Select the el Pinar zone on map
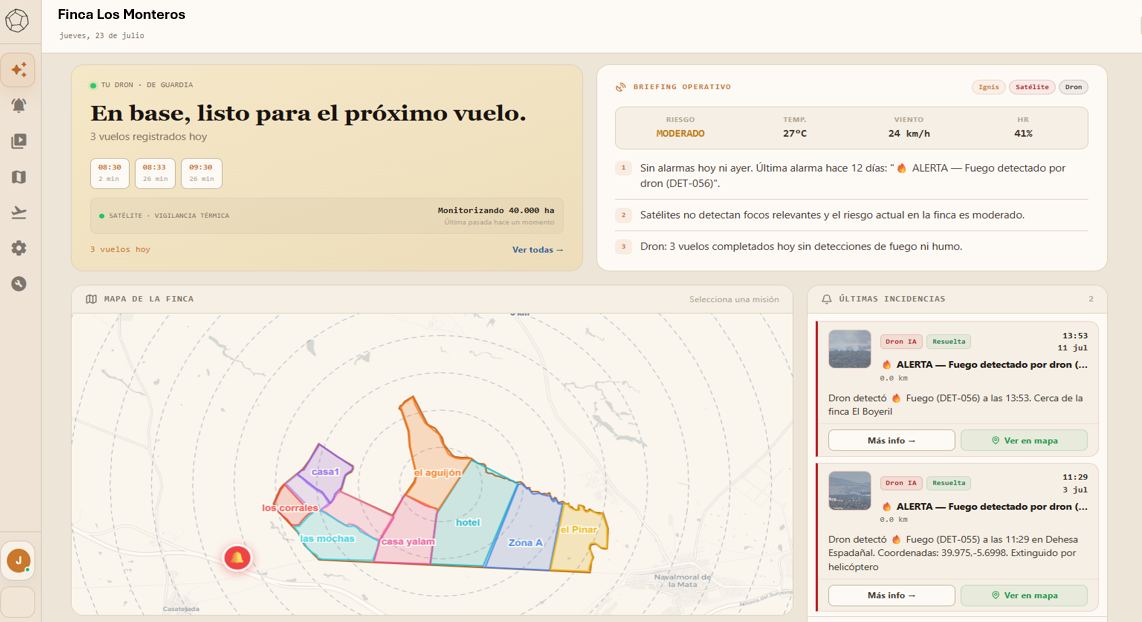 tap(578, 530)
